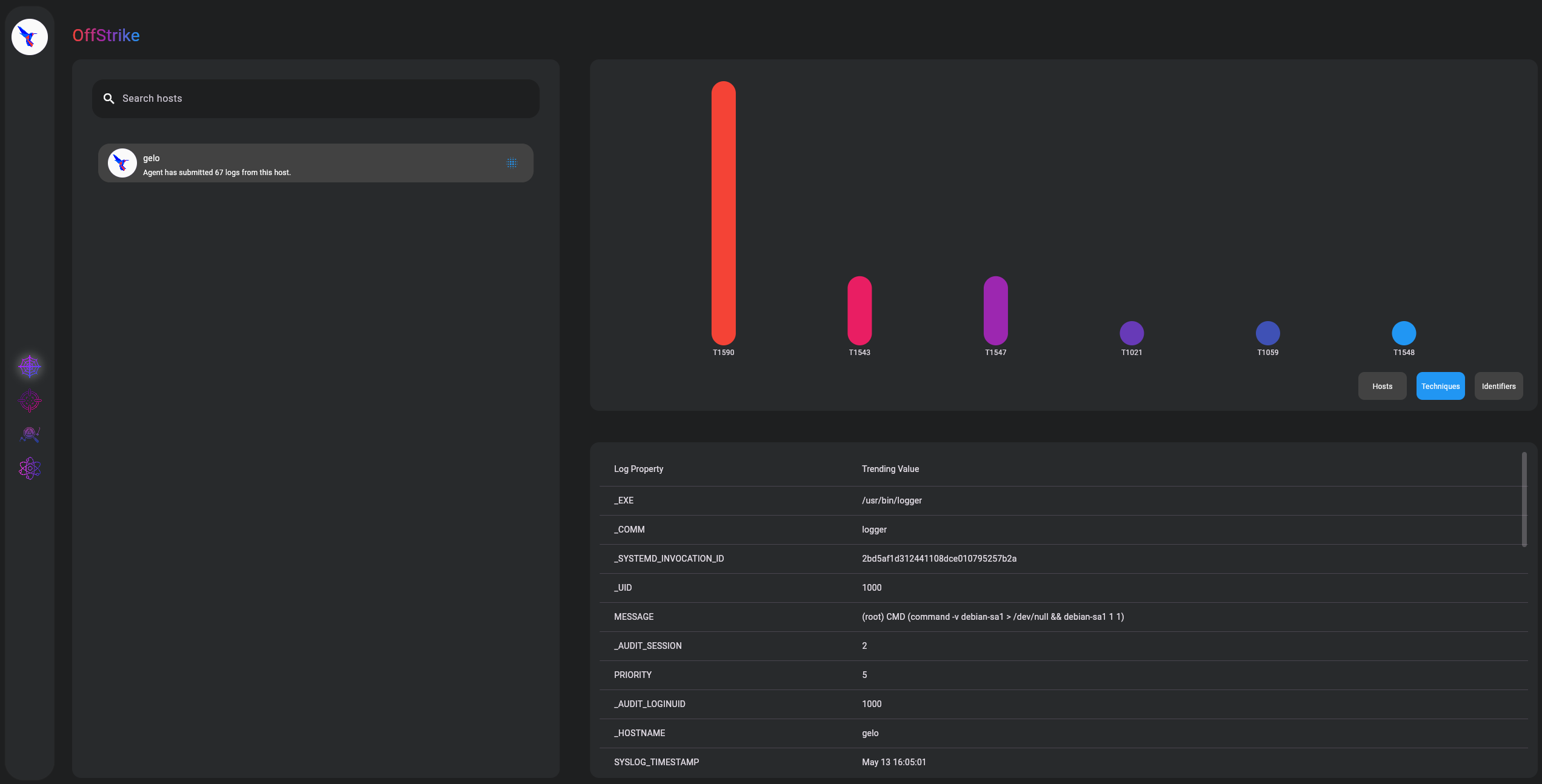Switch chart to Techniques view

point(1440,386)
